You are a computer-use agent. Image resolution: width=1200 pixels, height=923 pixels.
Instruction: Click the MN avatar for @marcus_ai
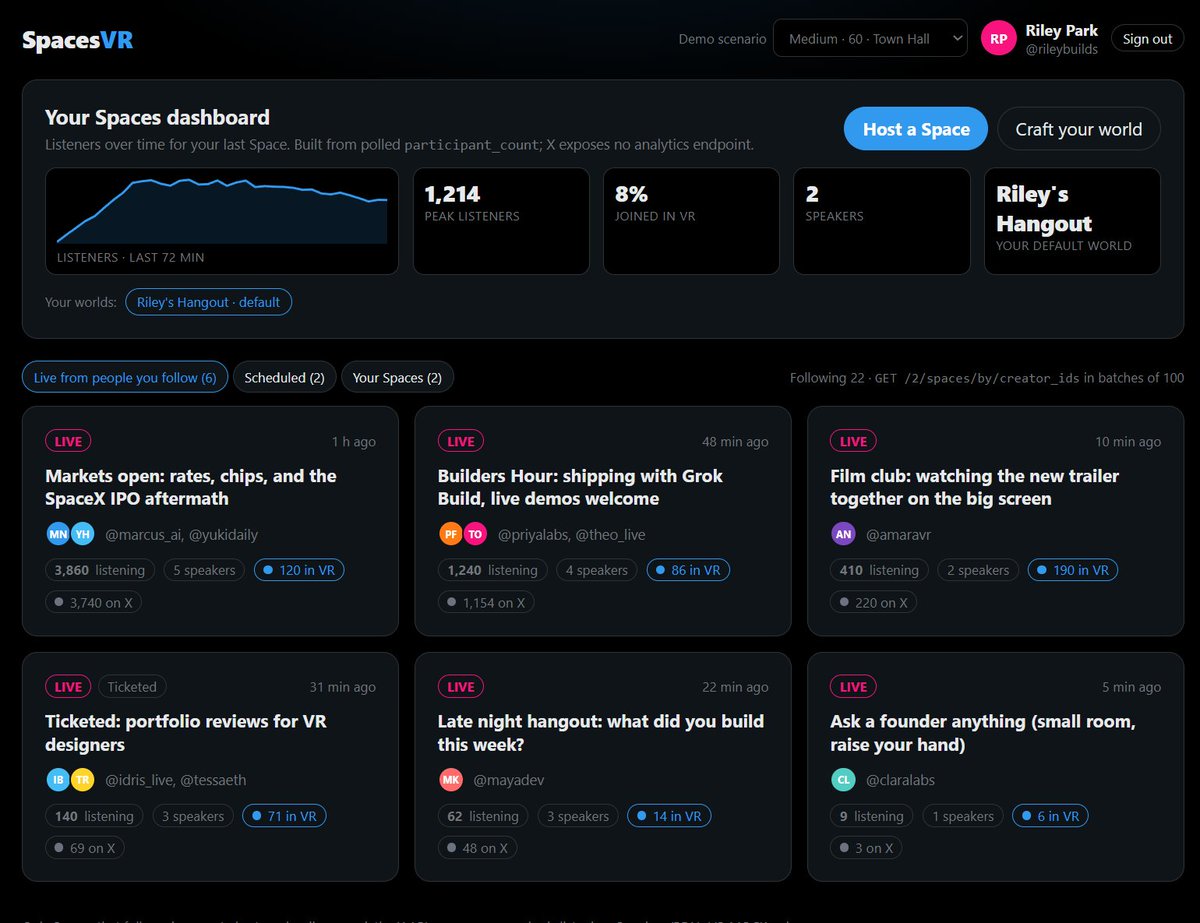58,534
